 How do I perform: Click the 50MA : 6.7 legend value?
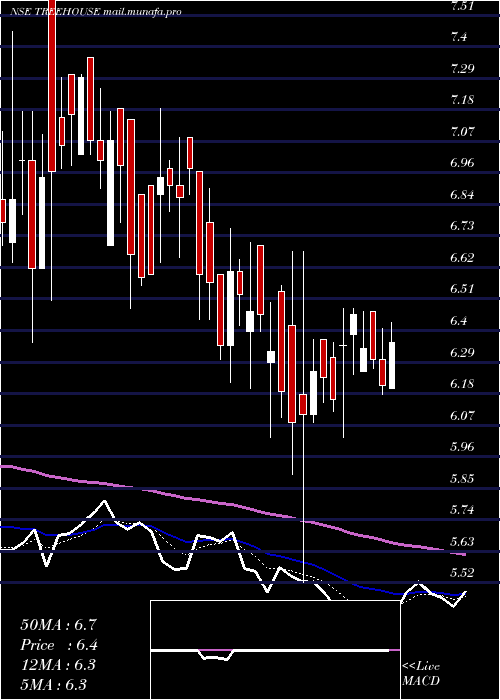[x=58, y=625]
